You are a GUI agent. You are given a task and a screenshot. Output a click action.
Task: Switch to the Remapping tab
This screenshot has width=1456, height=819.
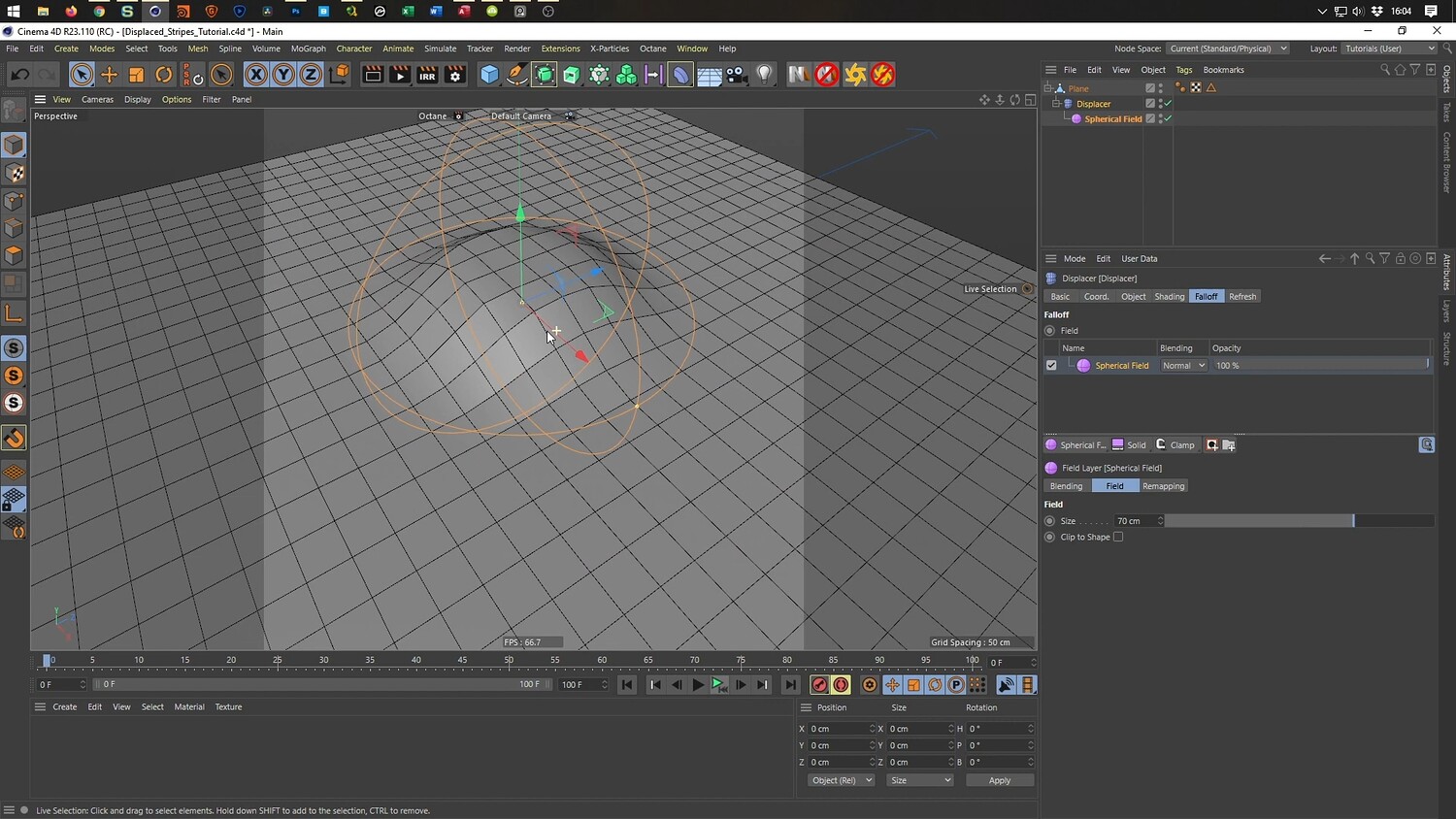point(1163,486)
